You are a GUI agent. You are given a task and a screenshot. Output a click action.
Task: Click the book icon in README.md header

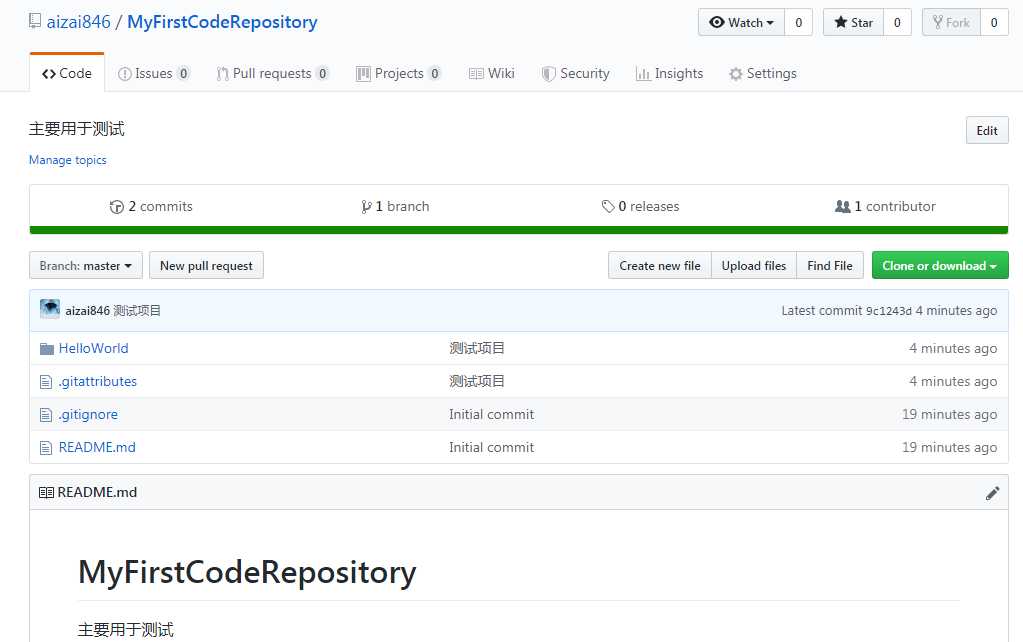pos(46,493)
